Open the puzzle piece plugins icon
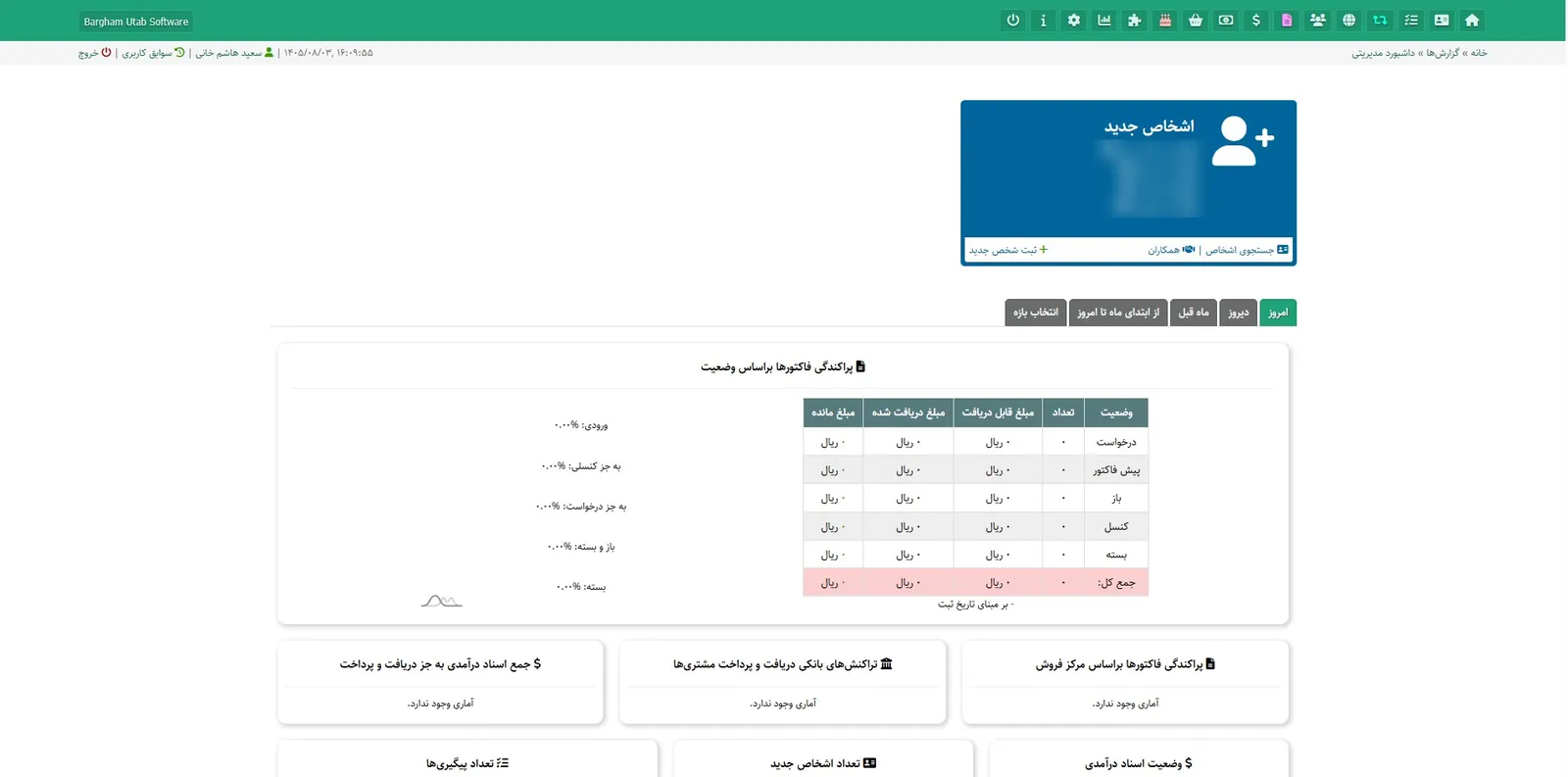The height and width of the screenshot is (777, 1568). pyautogui.click(x=1135, y=21)
